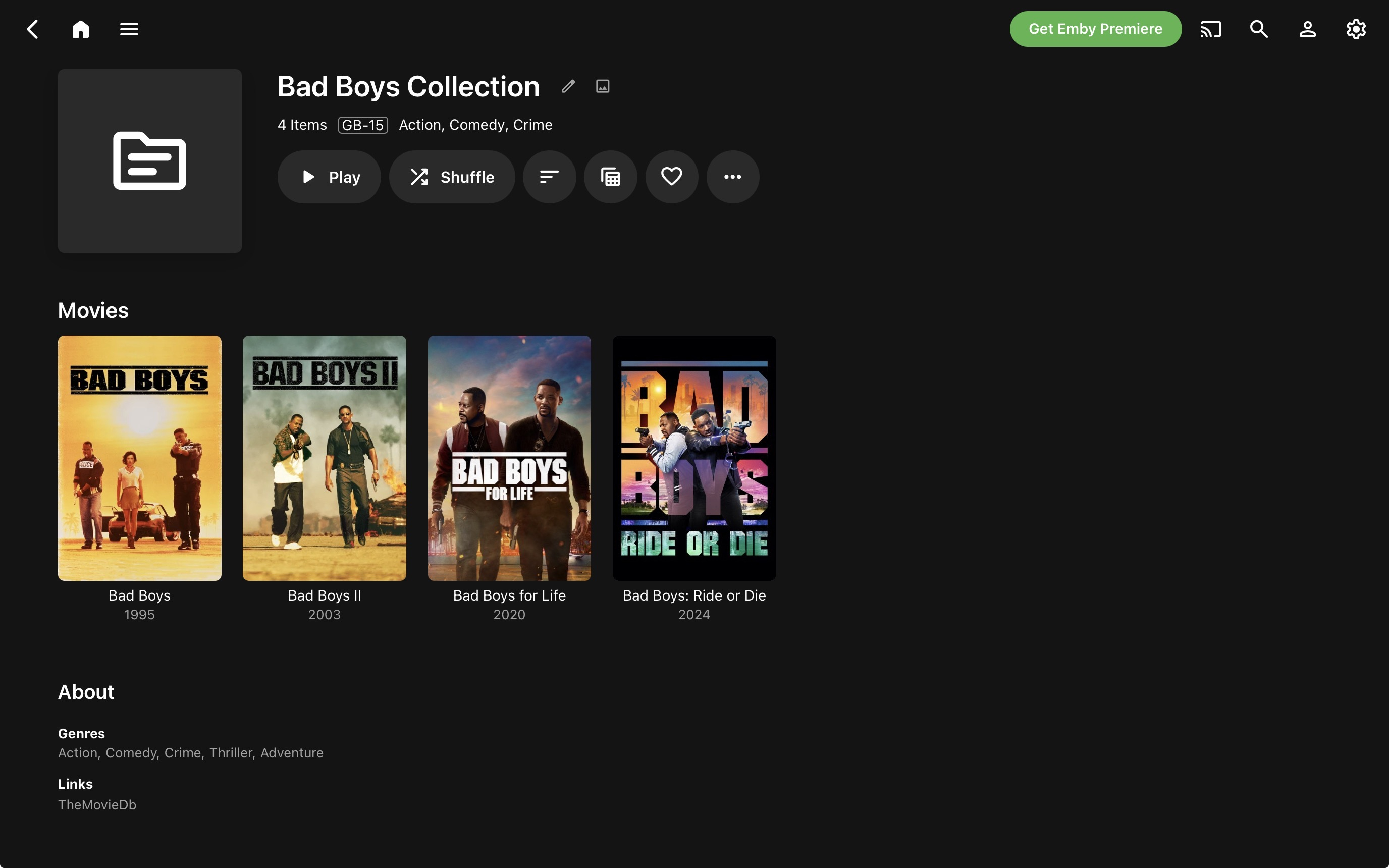Image resolution: width=1389 pixels, height=868 pixels.
Task: Open the TheMovieDb link
Action: coord(97,805)
